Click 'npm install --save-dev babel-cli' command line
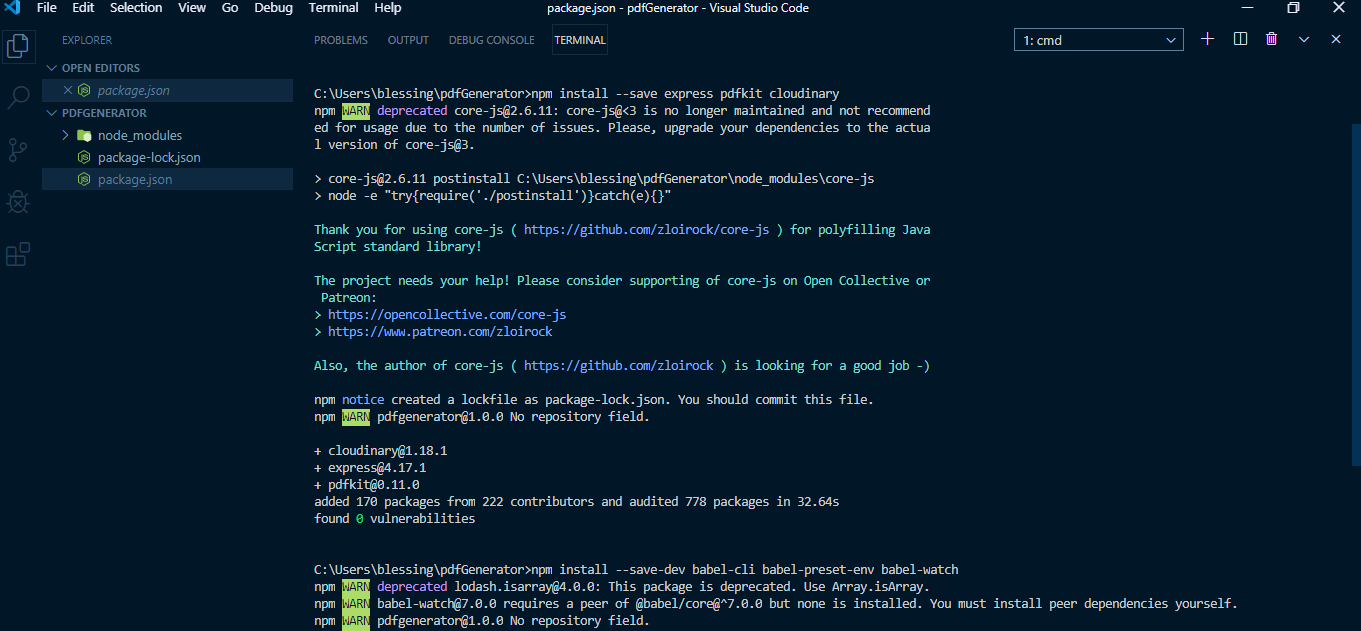Image resolution: width=1361 pixels, height=631 pixels. pos(636,569)
